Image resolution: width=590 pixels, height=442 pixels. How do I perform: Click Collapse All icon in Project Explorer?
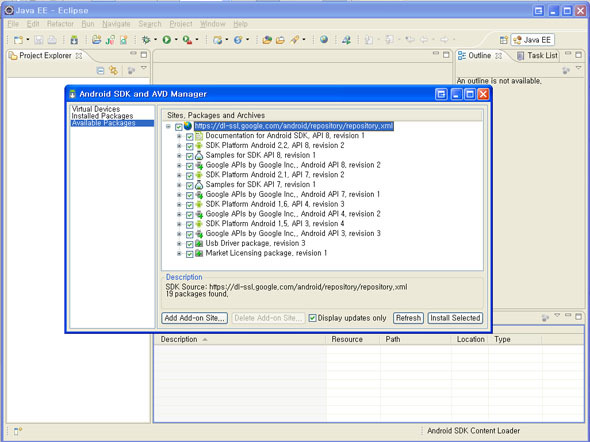[100, 70]
